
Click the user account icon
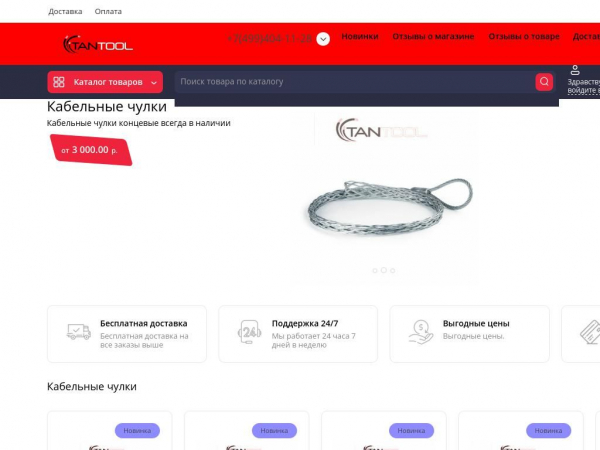(x=575, y=70)
